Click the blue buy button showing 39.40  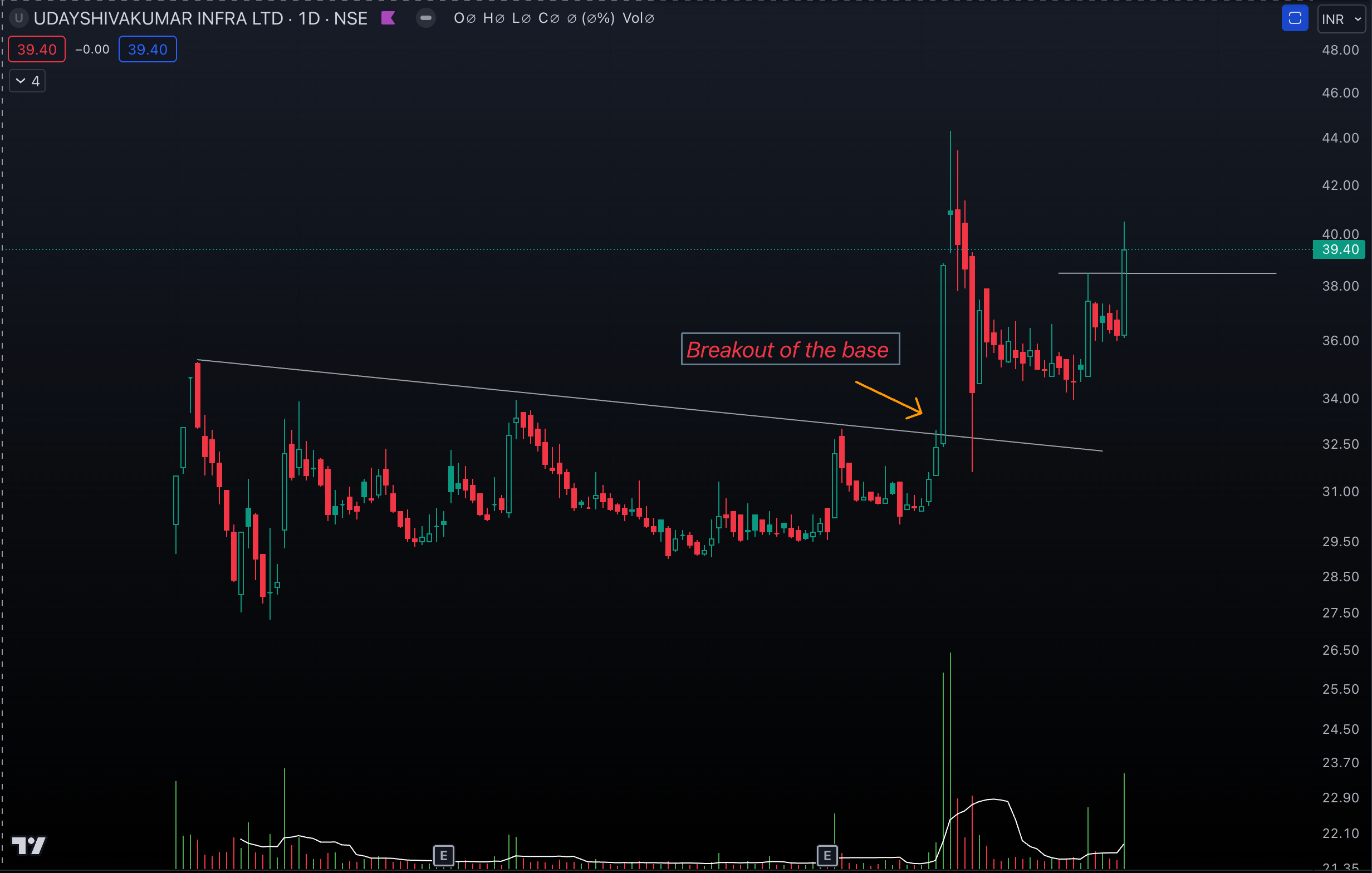tap(147, 49)
